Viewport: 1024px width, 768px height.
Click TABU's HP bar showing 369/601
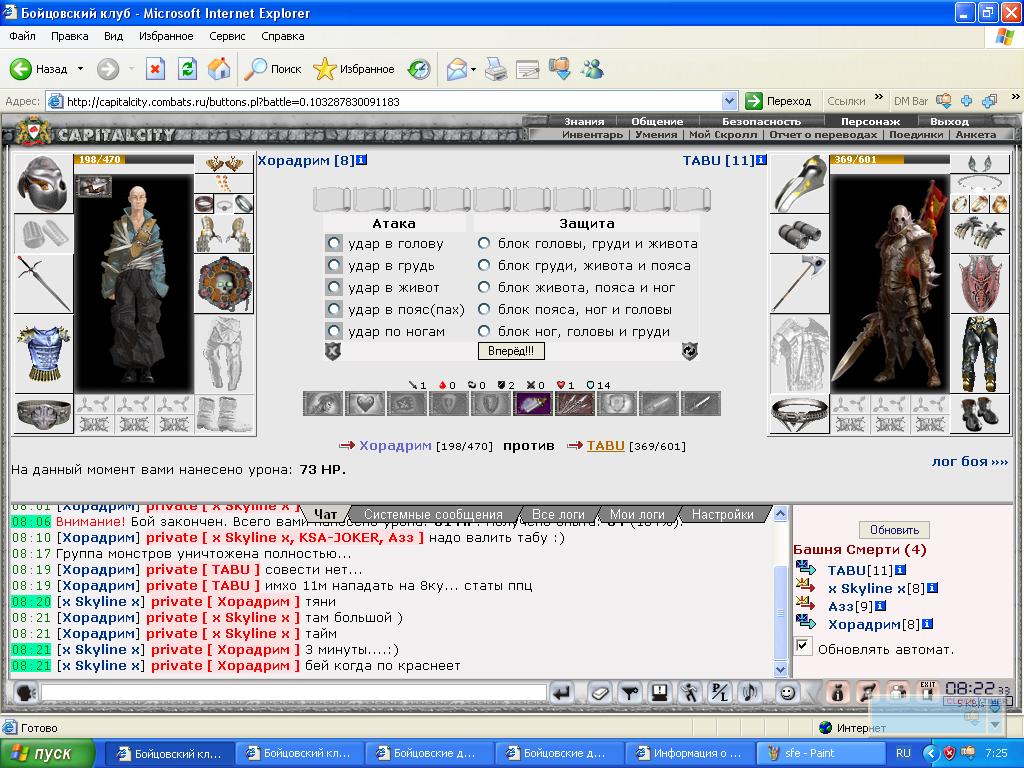tap(889, 159)
